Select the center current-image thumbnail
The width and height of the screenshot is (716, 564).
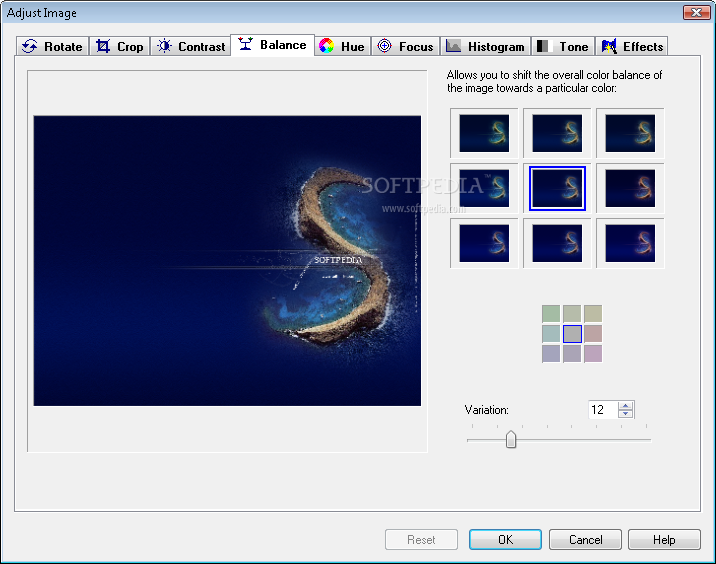[x=557, y=188]
